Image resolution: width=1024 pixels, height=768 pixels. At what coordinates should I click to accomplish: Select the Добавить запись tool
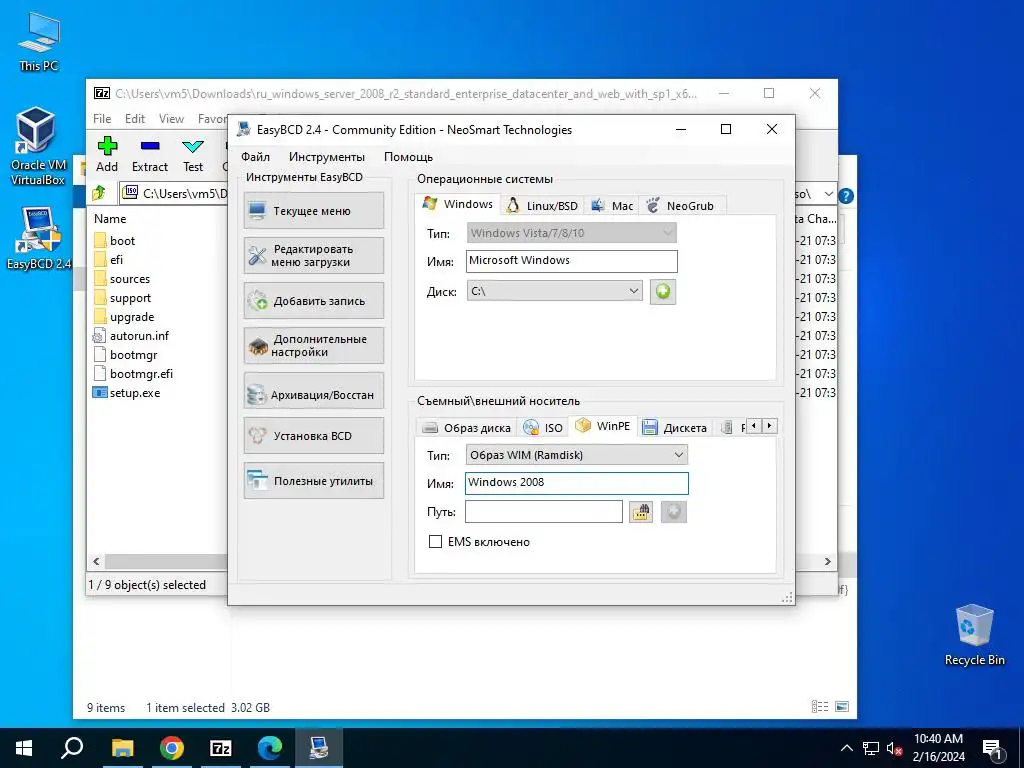[x=313, y=301]
